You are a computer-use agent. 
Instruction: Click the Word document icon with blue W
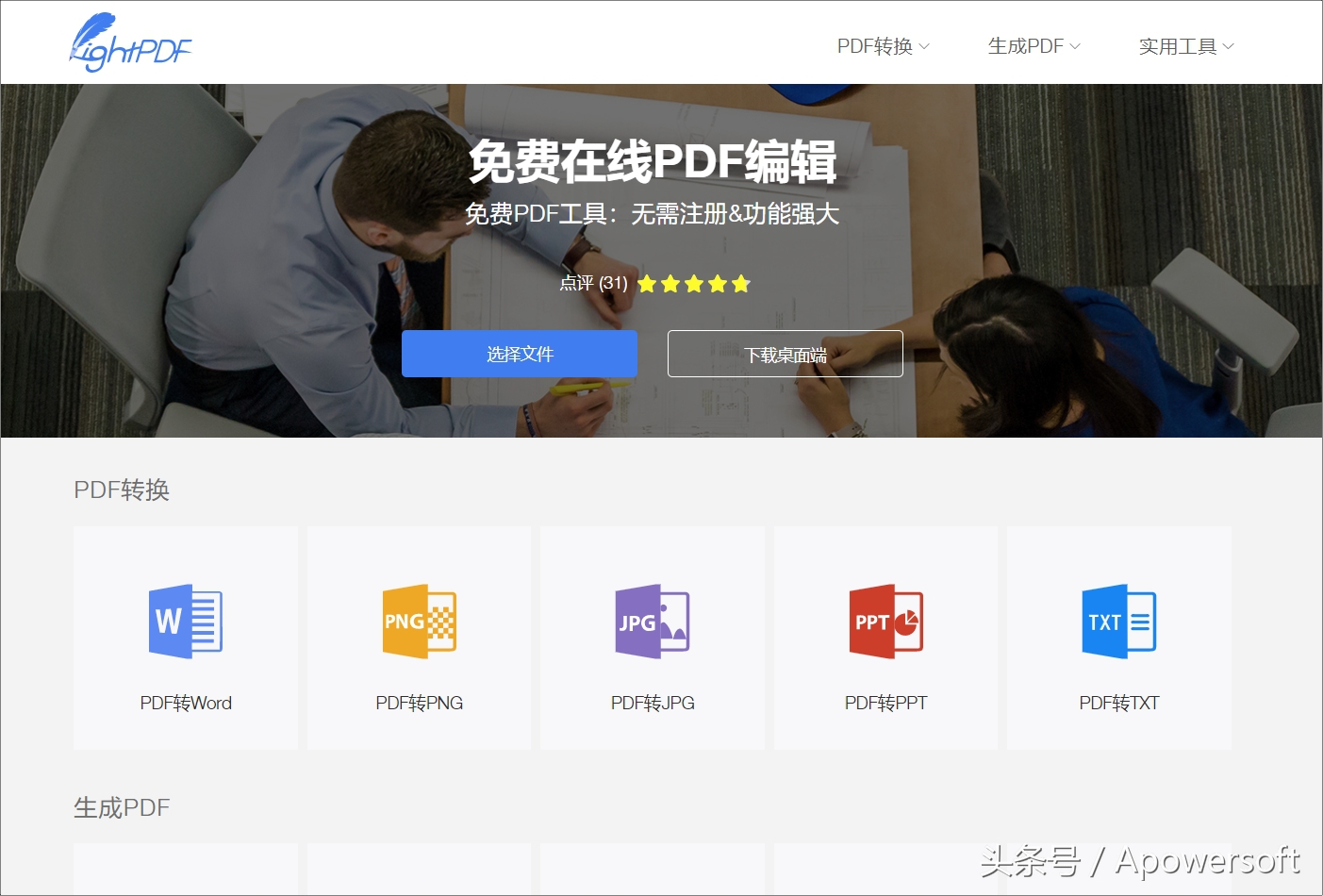coord(185,622)
